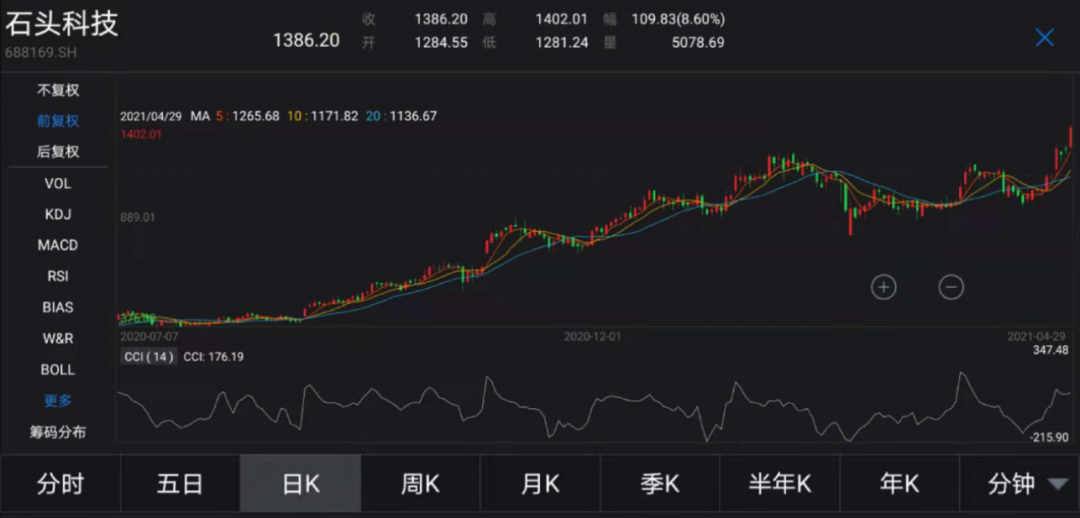Open 更多 for more indicators
This screenshot has width=1080, height=518.
click(58, 401)
